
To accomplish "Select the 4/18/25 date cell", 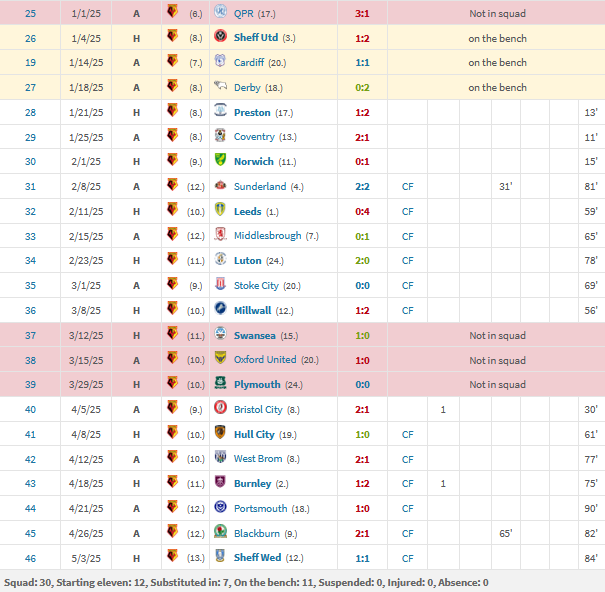I will pos(86,484).
